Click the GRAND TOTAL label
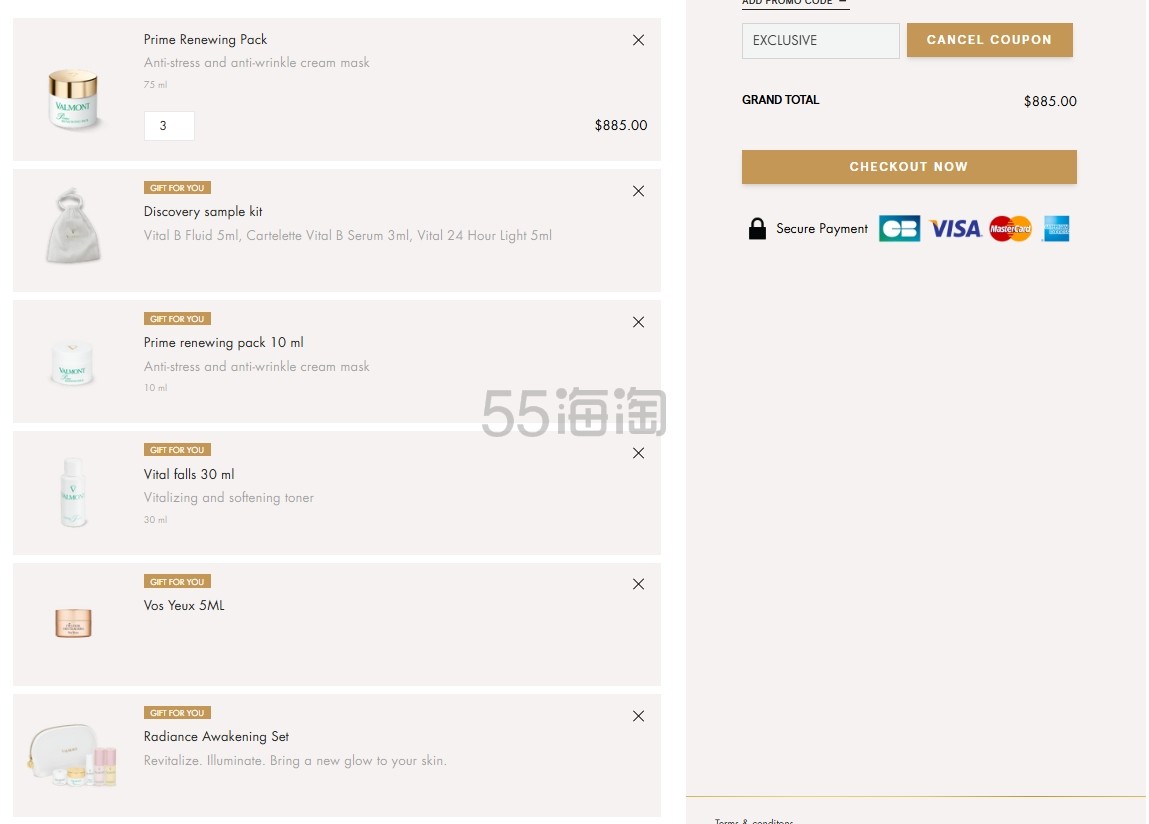This screenshot has height=824, width=1149. pyautogui.click(x=780, y=100)
